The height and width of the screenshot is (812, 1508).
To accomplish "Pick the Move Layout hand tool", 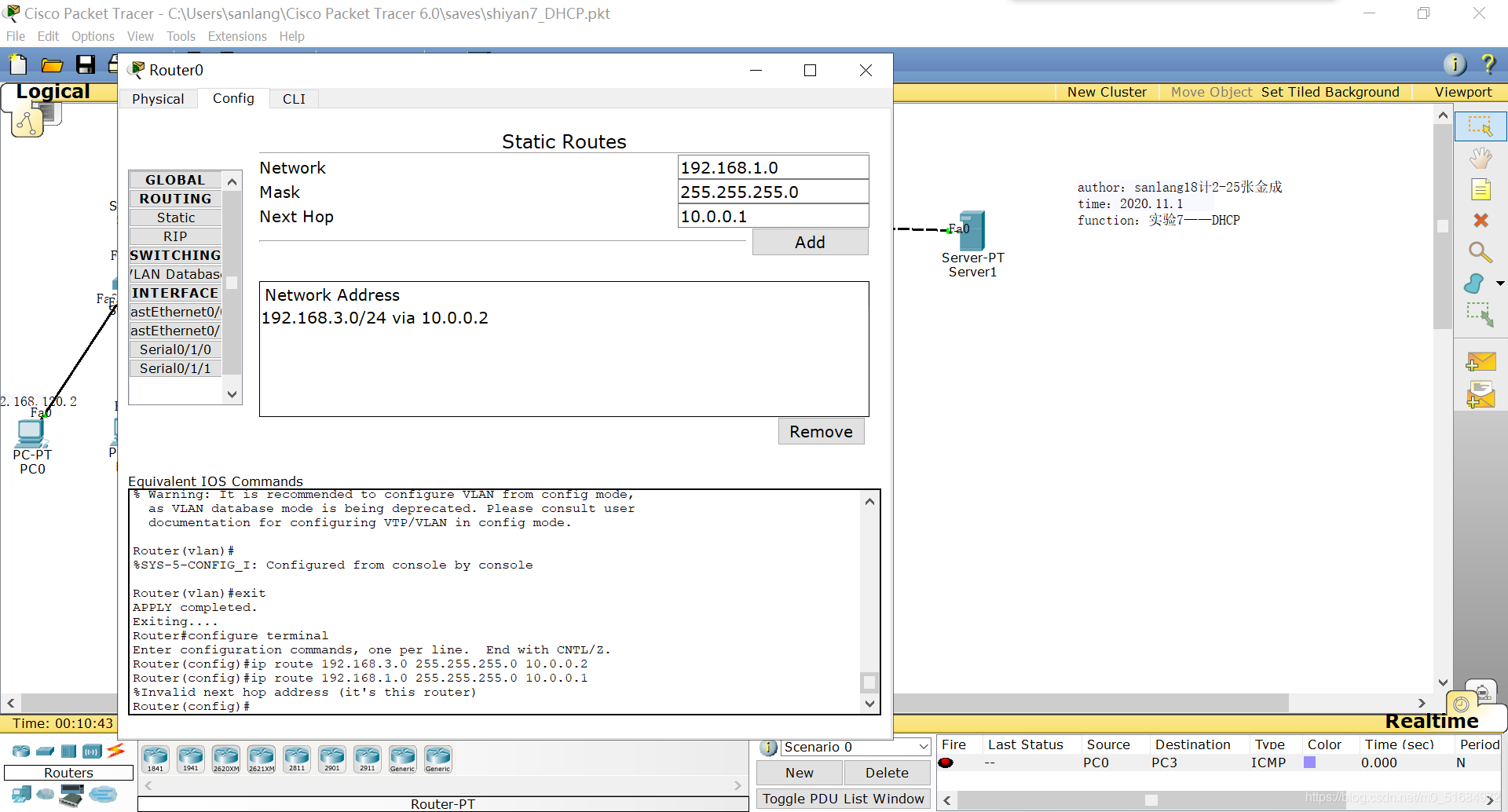I will click(x=1481, y=158).
